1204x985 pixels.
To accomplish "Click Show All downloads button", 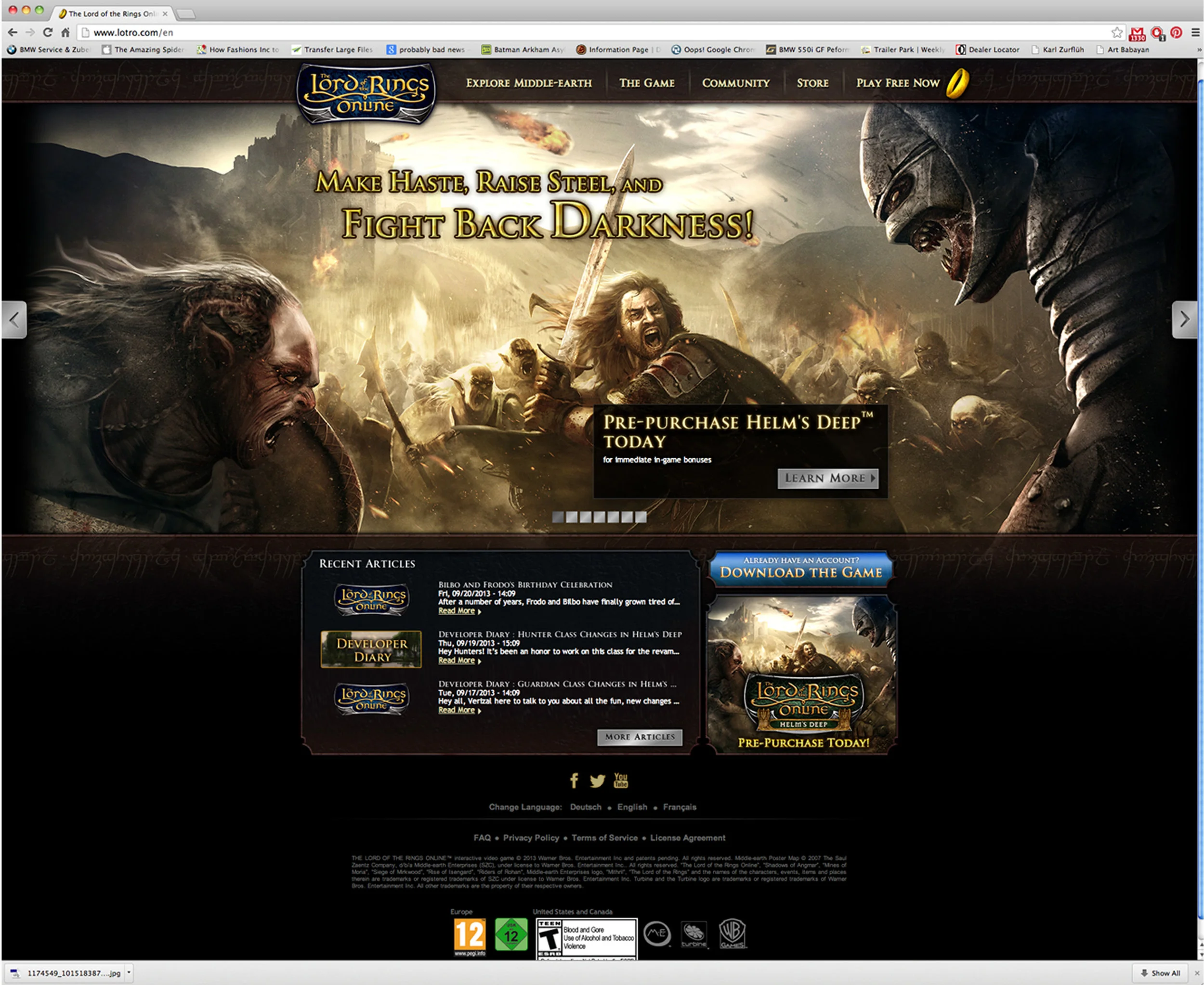I will pyautogui.click(x=1160, y=973).
